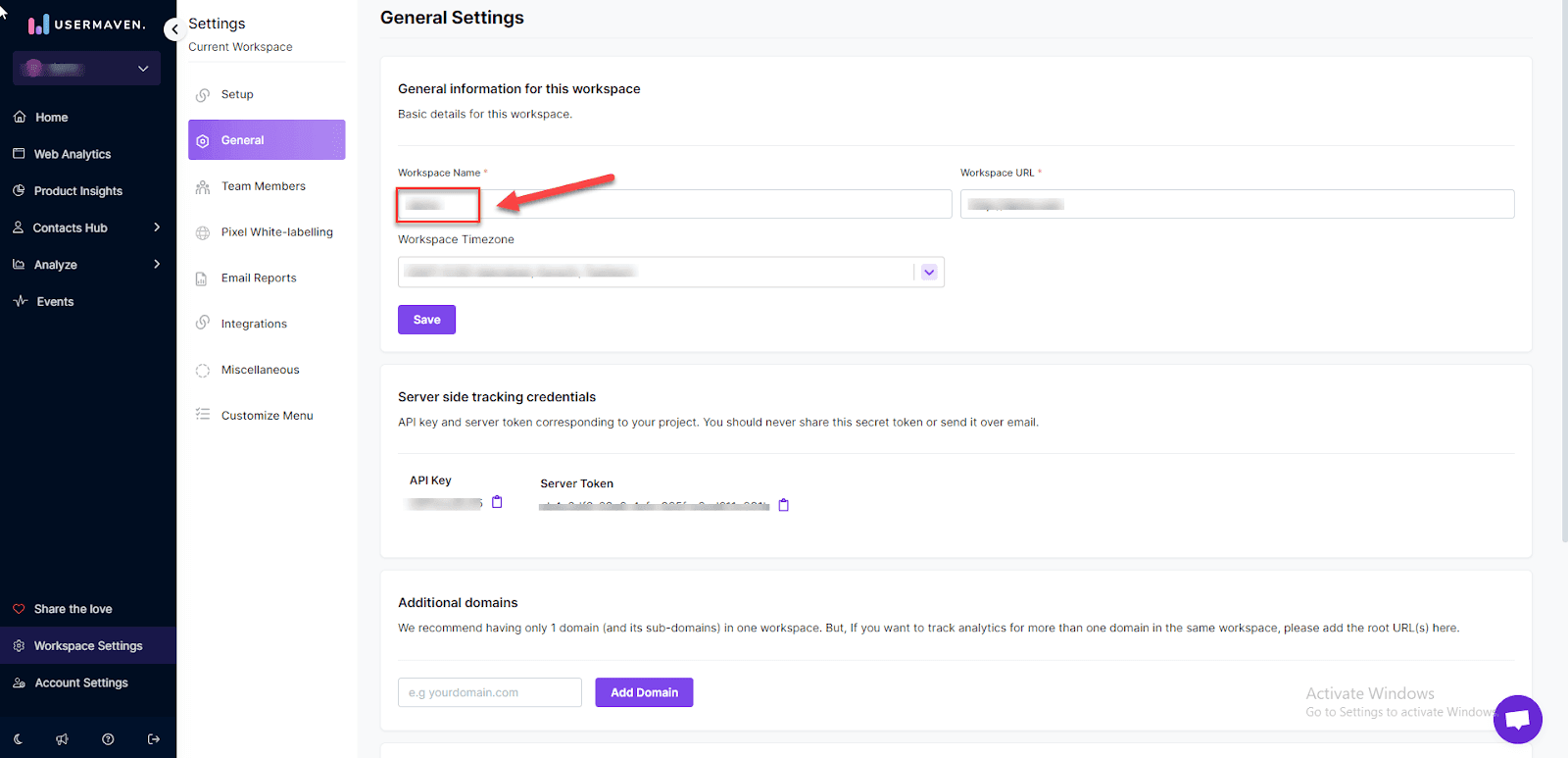The height and width of the screenshot is (758, 1568).
Task: Click the red heart Share the love icon
Action: click(19, 609)
